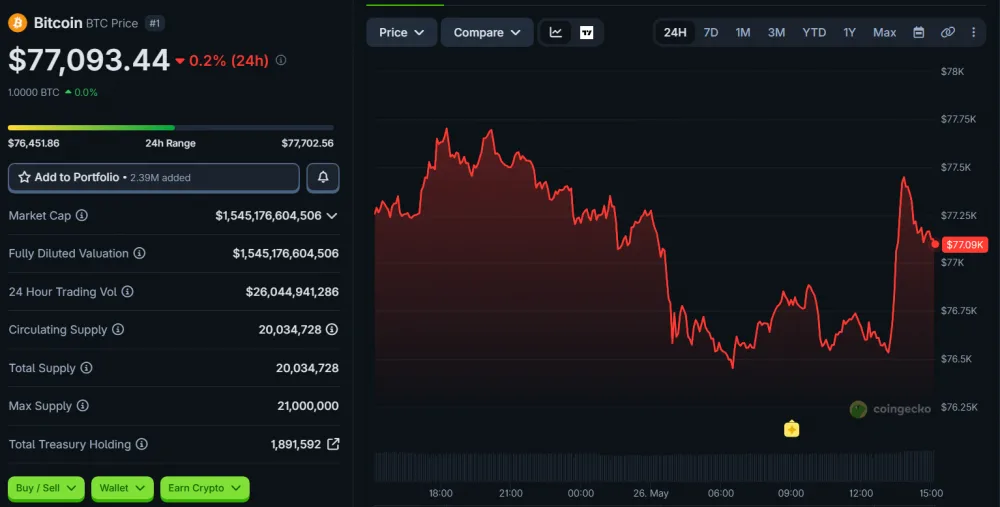
Task: Show Circulating Supply label info icon
Action: pyautogui.click(x=118, y=330)
